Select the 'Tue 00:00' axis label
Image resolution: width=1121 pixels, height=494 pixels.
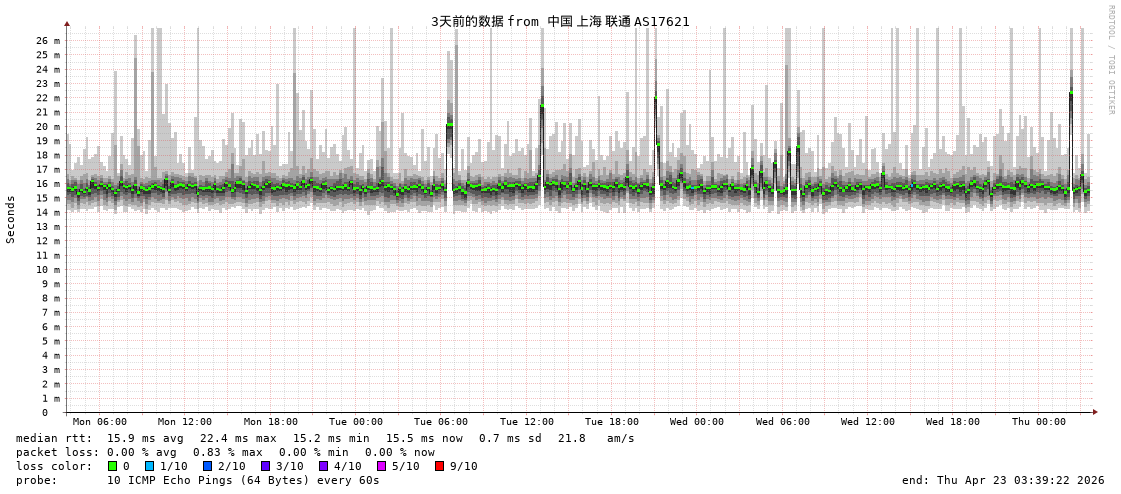(355, 422)
